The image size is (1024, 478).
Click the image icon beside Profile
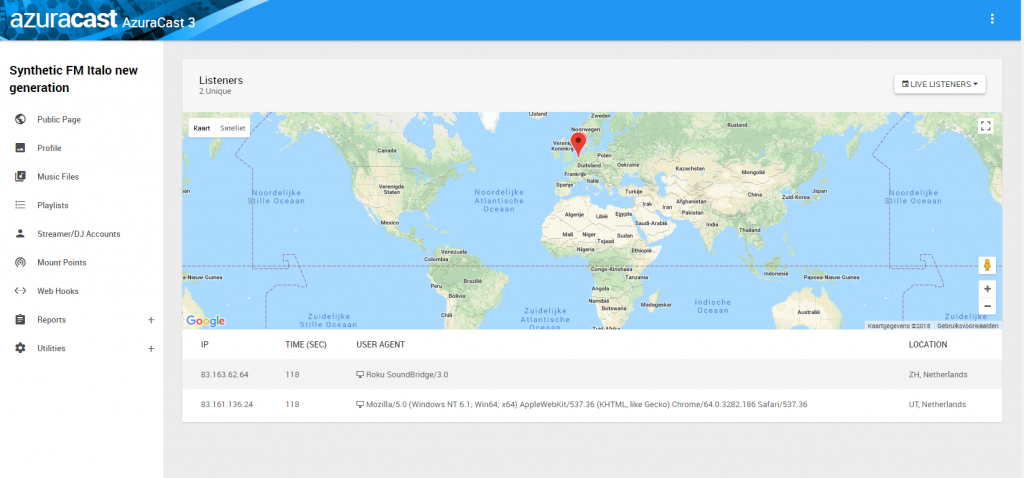[20, 148]
